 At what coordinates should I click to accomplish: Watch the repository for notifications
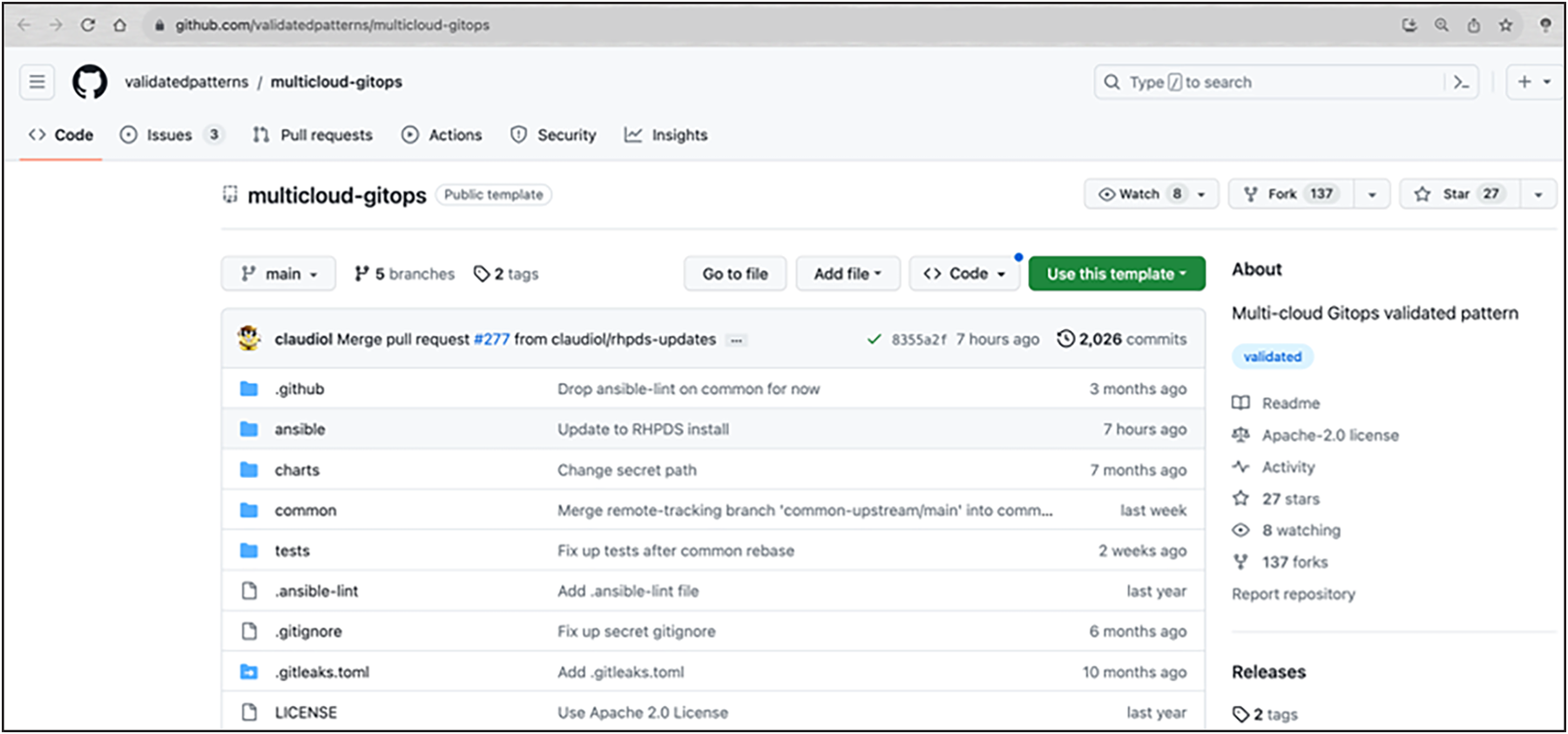[1151, 194]
